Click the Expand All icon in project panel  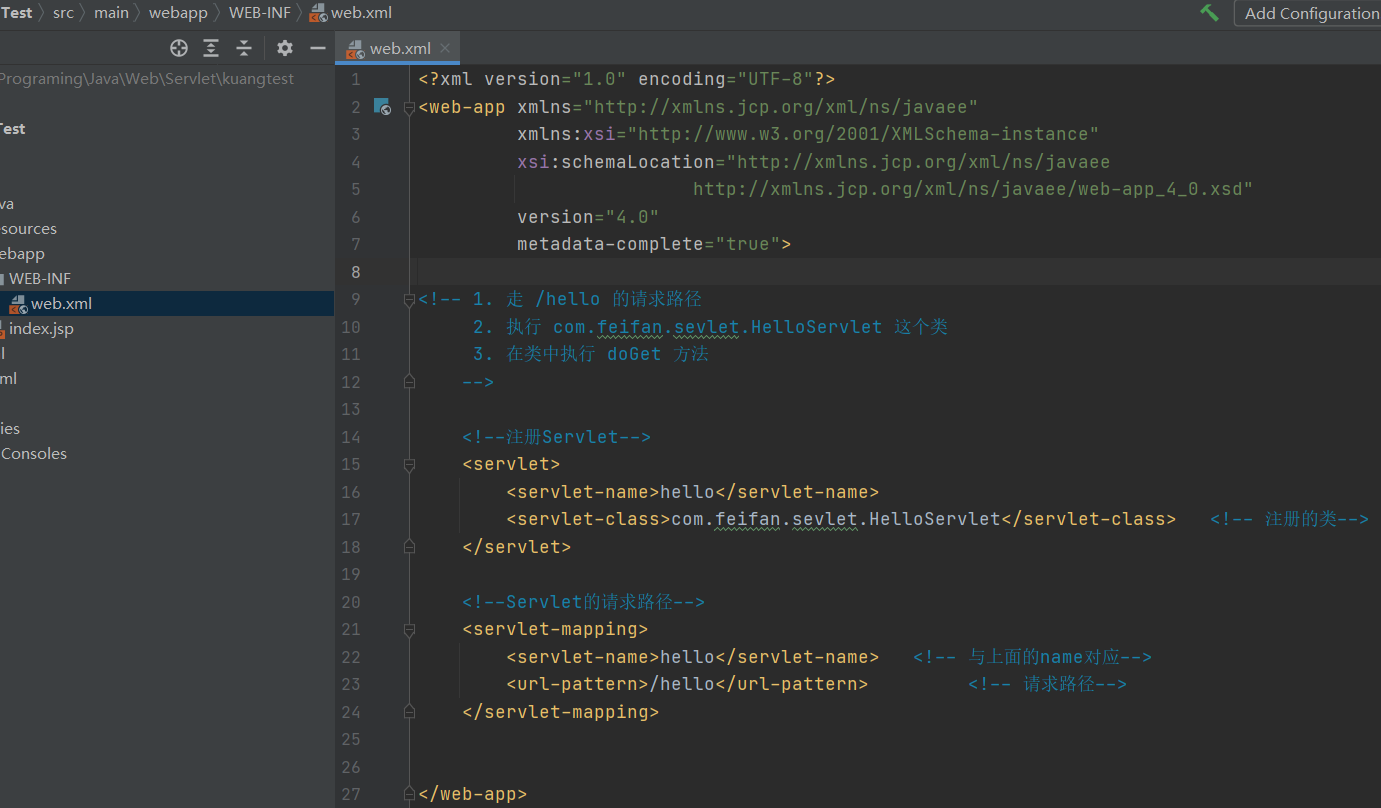point(211,48)
